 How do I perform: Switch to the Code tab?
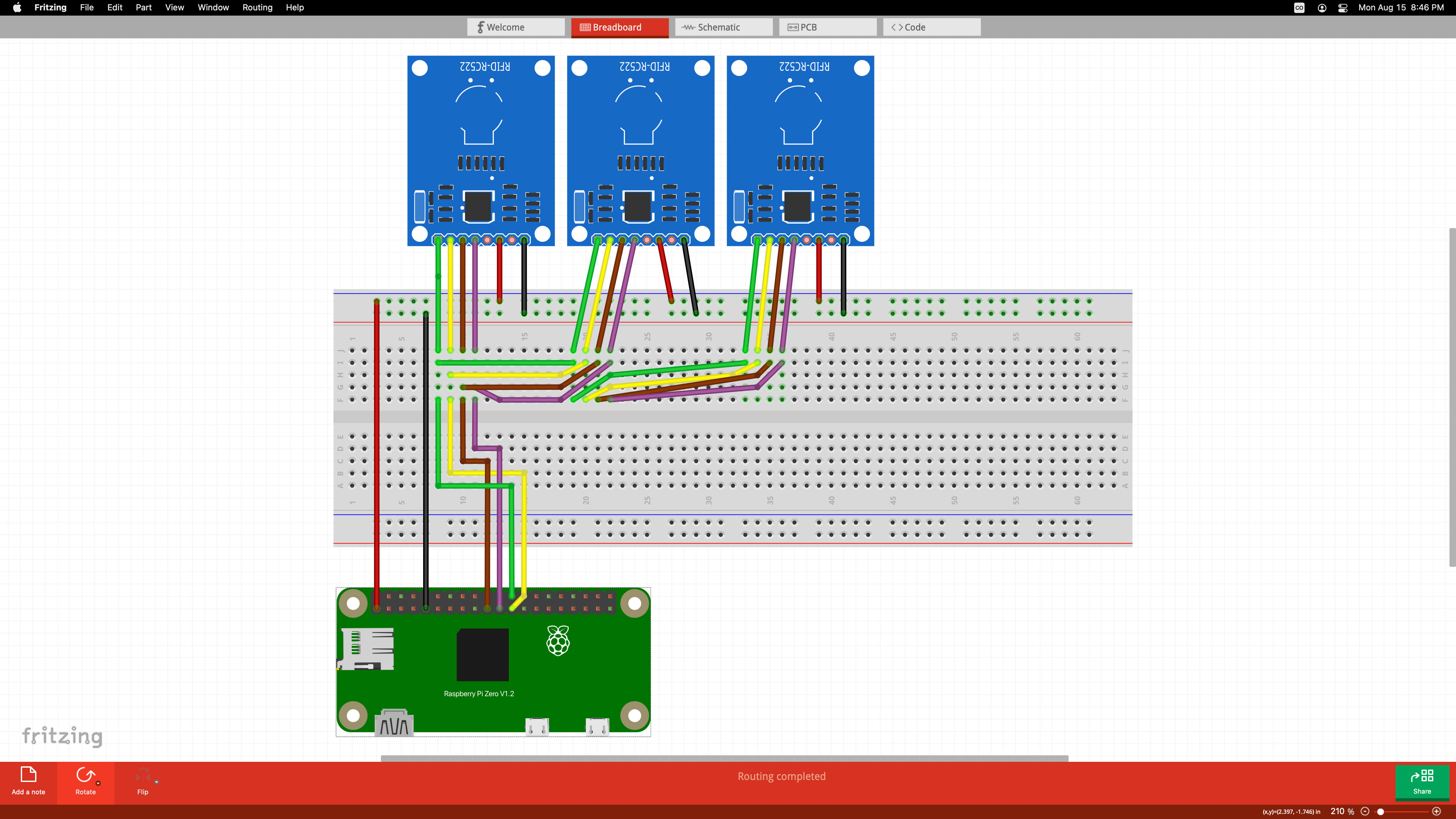click(x=931, y=27)
